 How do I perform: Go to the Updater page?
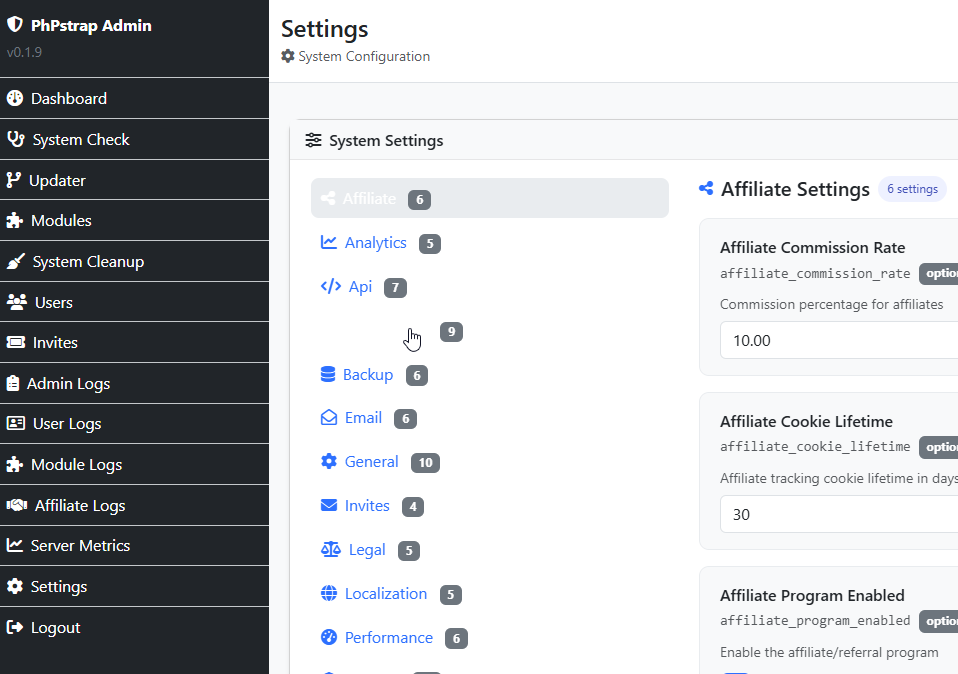[134, 180]
